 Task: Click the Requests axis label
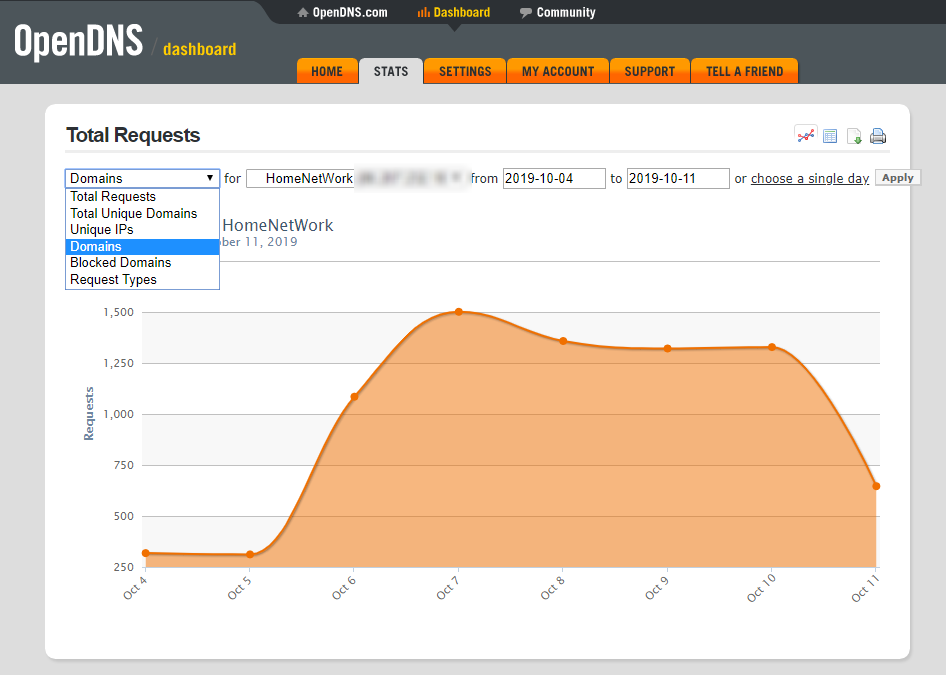89,414
